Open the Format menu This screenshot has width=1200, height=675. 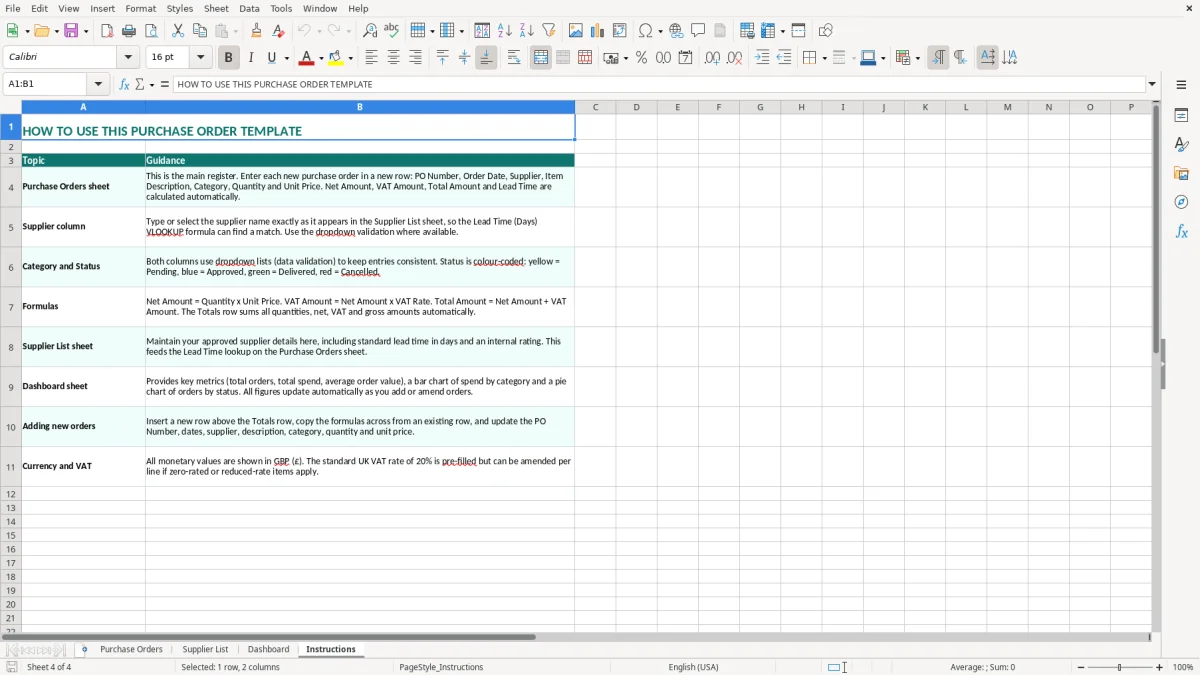140,8
